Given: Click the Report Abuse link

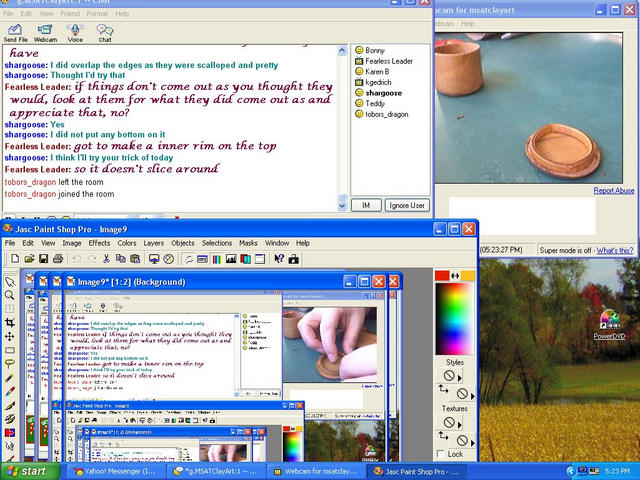Looking at the screenshot, I should coord(613,190).
